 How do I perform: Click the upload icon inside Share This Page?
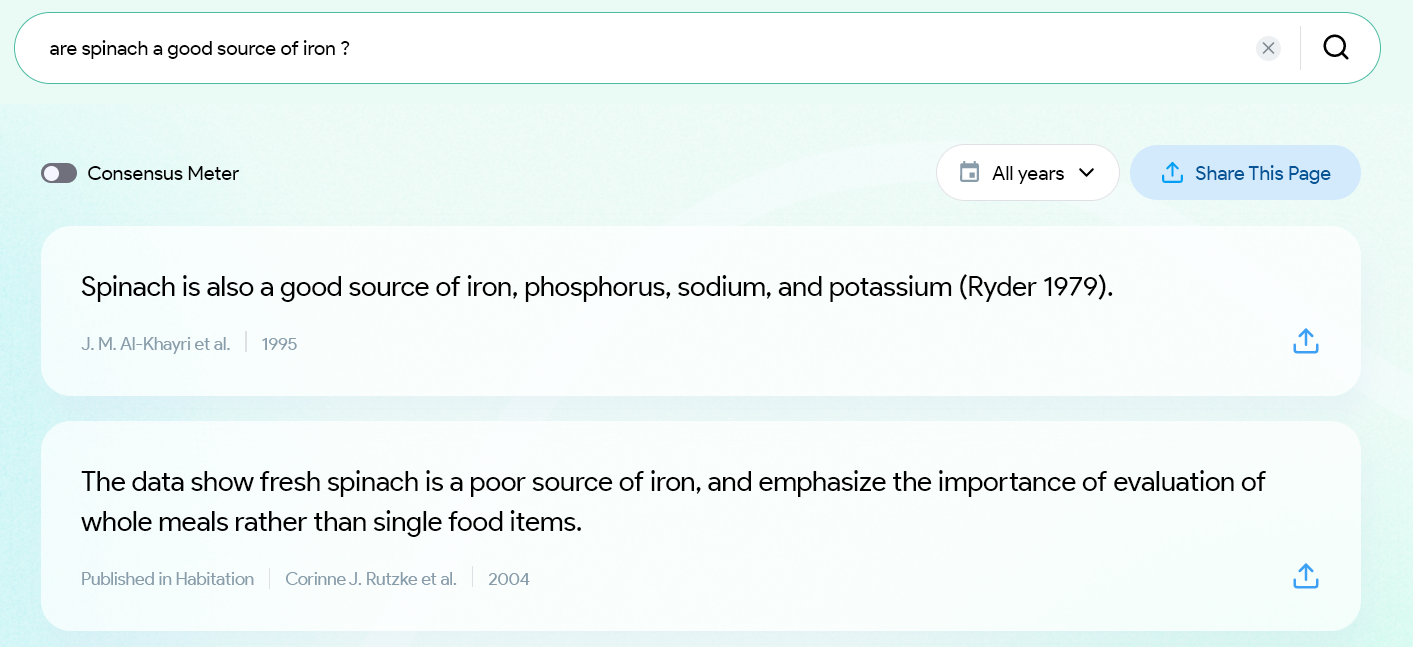pos(1172,173)
